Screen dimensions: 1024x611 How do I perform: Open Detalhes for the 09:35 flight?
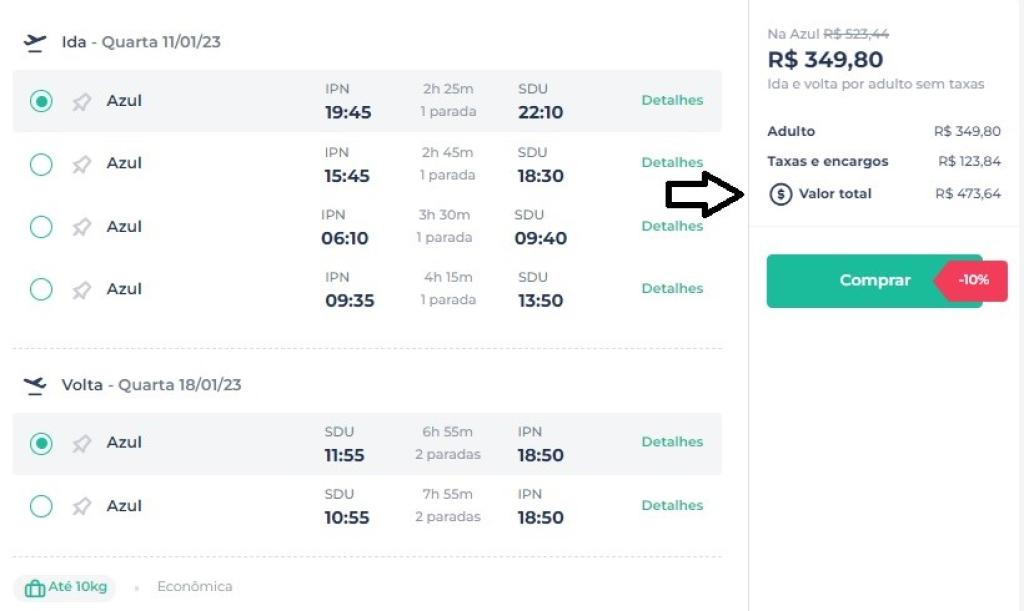672,288
